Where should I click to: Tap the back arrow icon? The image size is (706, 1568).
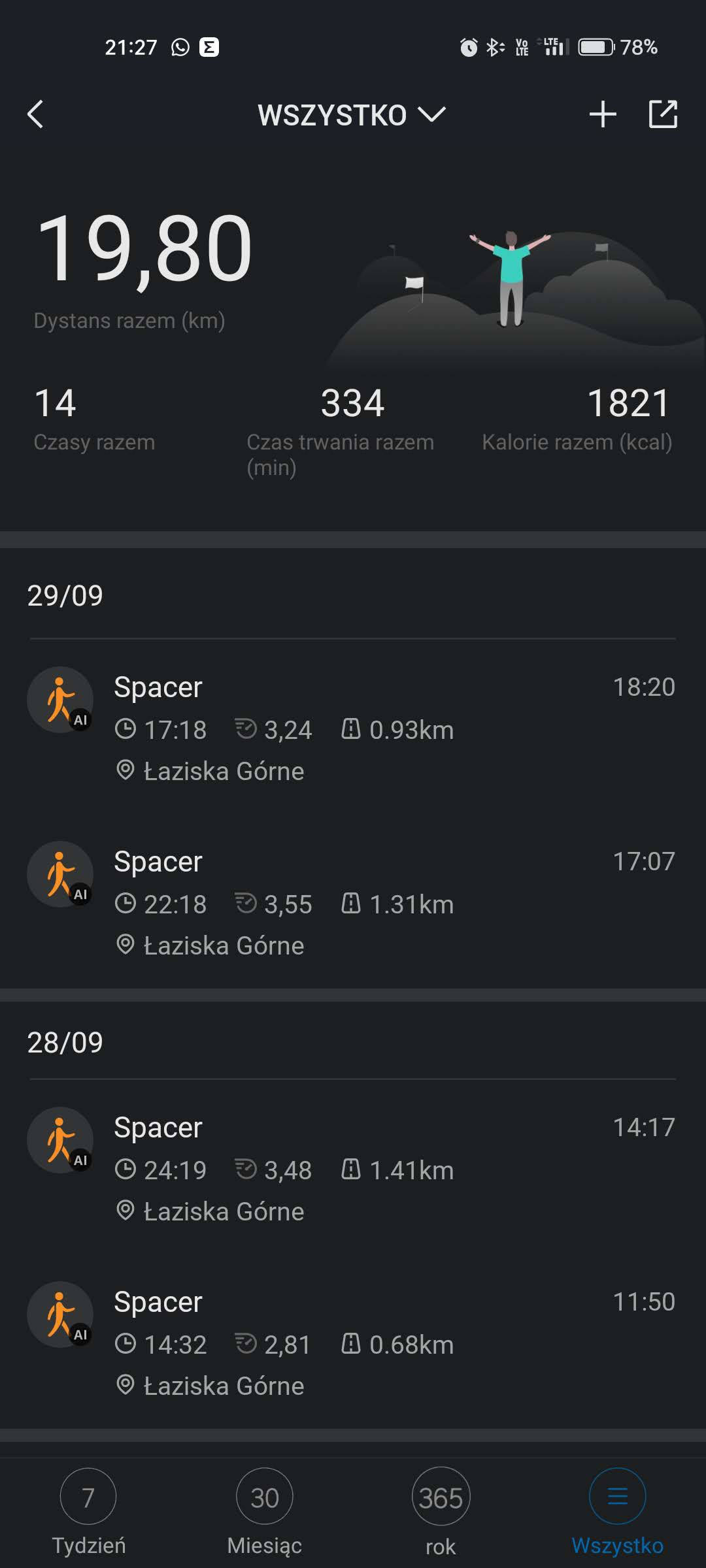coord(36,114)
